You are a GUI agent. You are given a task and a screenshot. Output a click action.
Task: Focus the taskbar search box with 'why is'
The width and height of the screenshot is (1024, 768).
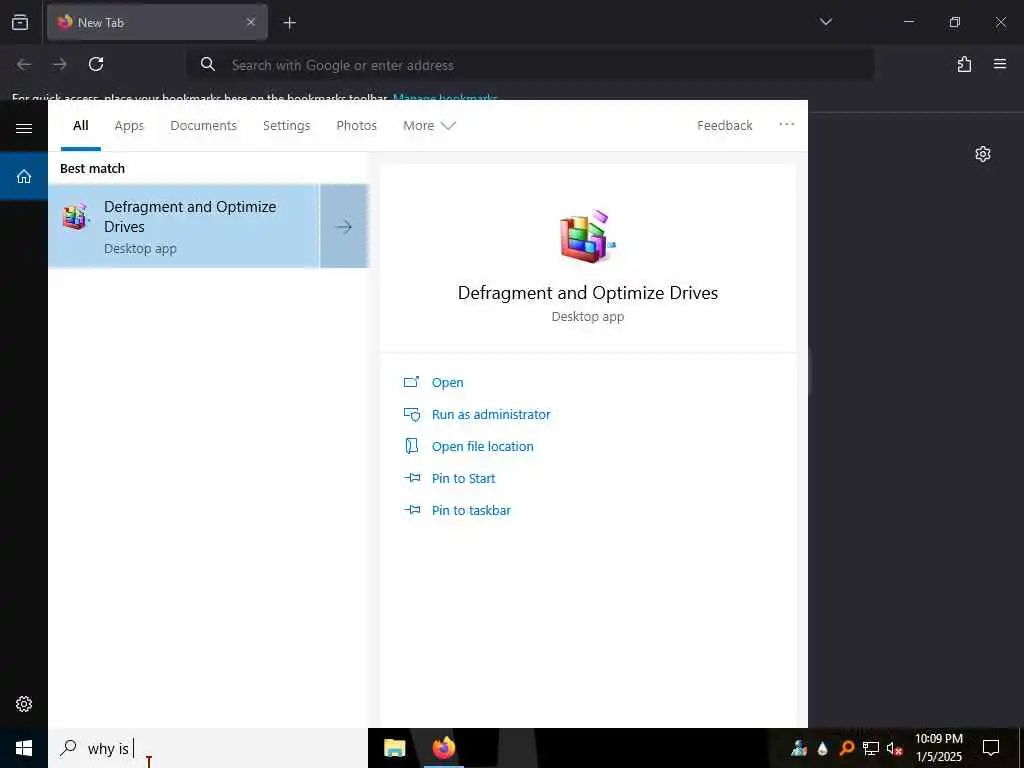coord(208,748)
